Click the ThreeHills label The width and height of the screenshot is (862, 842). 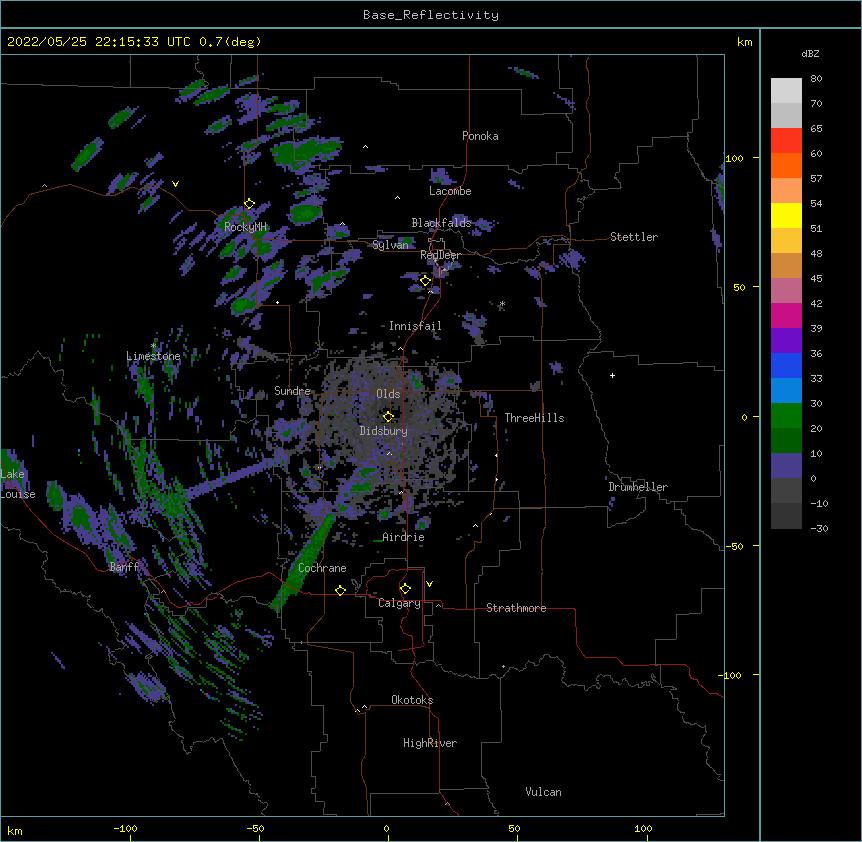point(534,418)
